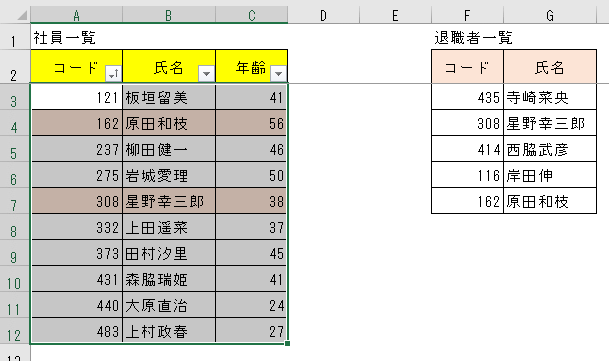Click age cell 56
The width and height of the screenshot is (609, 361).
click(x=251, y=123)
